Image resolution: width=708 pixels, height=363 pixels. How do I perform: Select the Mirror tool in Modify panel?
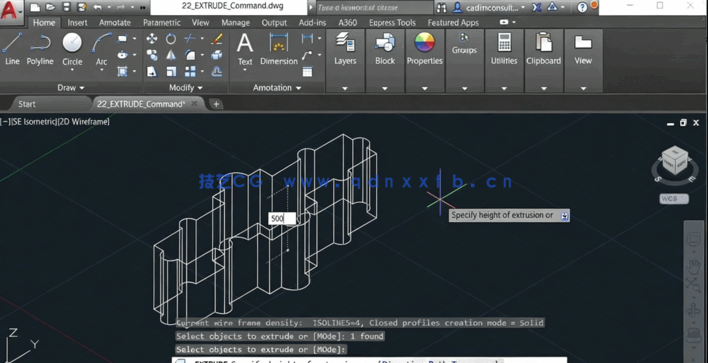tap(171, 55)
